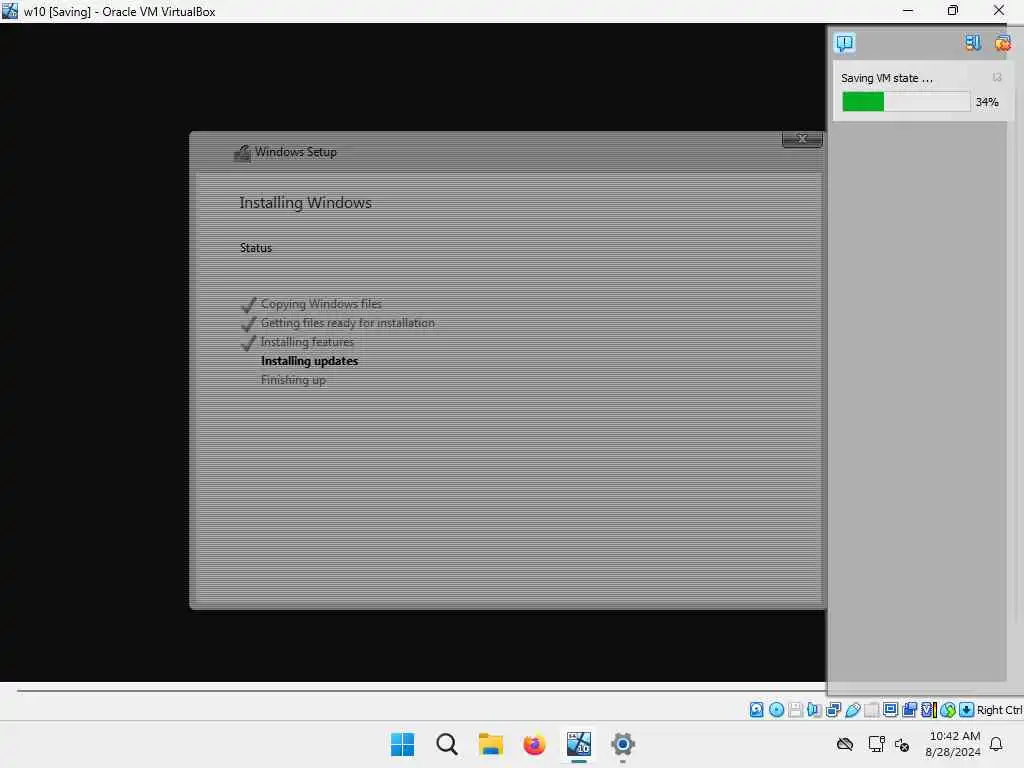Click the hard disk activity status icon

756,710
